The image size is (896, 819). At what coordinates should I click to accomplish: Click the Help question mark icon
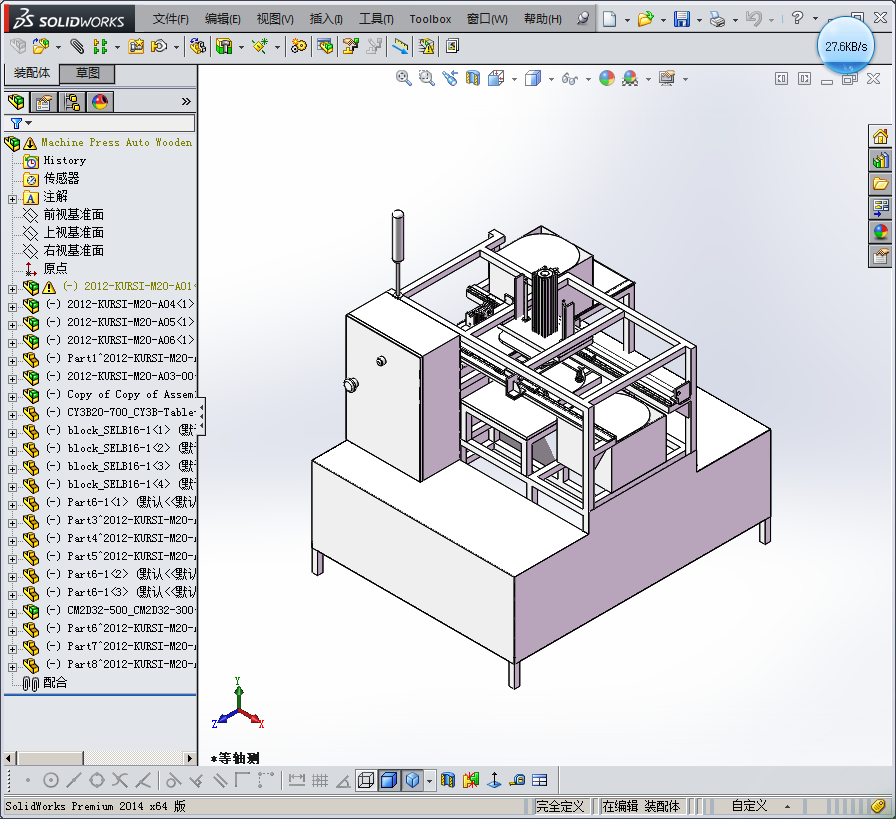point(797,18)
